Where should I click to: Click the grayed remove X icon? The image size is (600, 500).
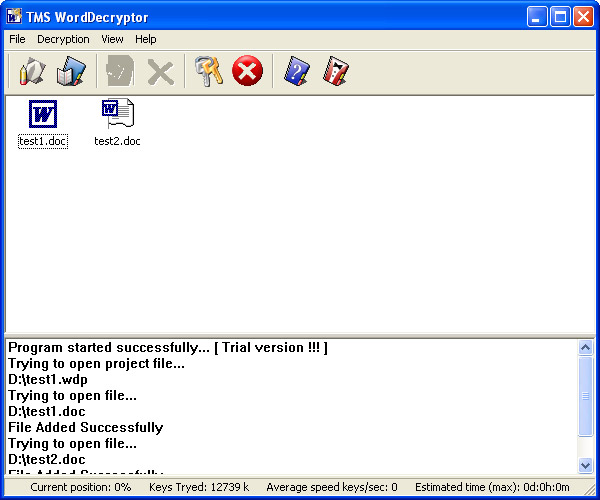click(161, 72)
